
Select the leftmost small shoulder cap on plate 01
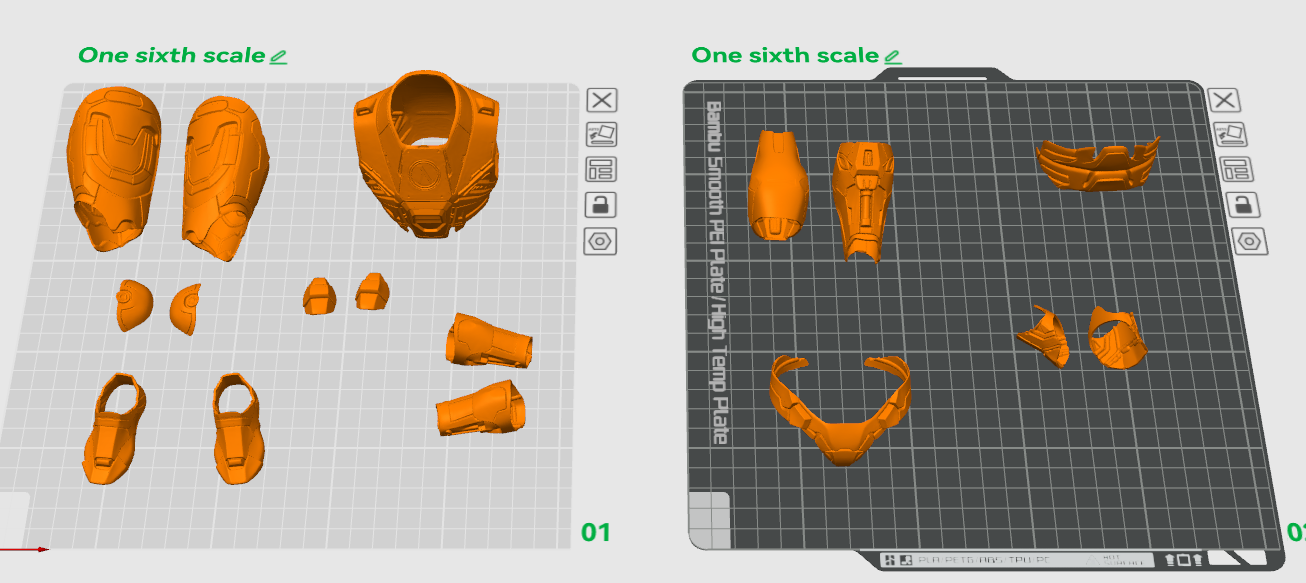pos(133,305)
